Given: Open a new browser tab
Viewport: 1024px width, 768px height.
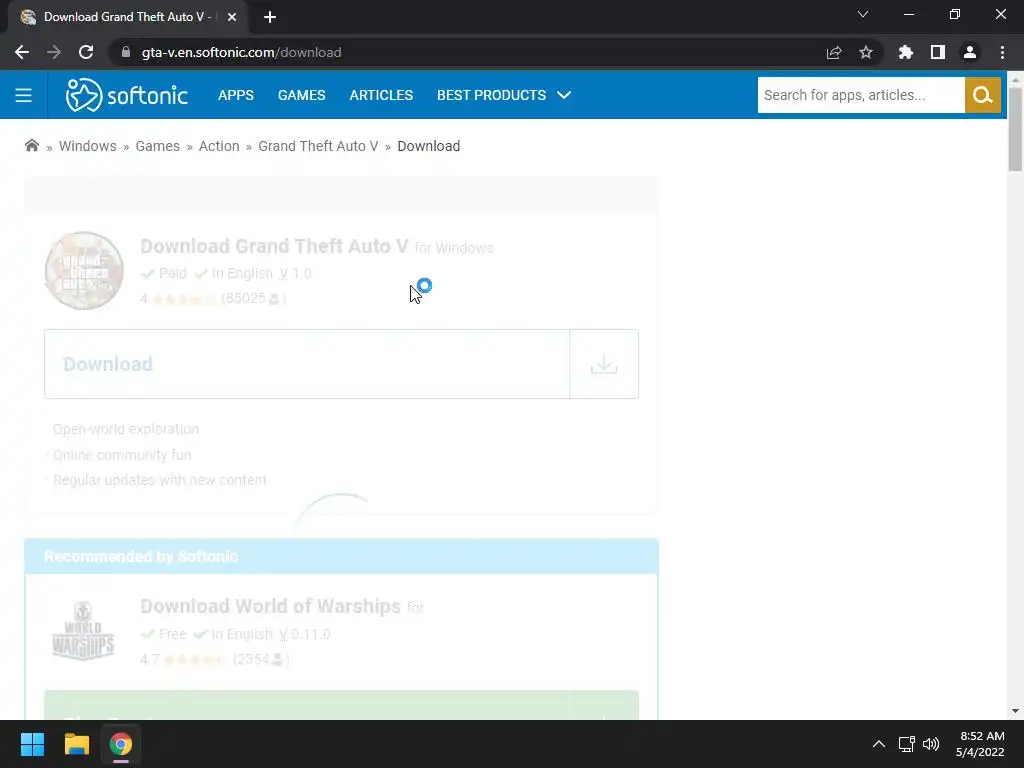Looking at the screenshot, I should tap(270, 17).
